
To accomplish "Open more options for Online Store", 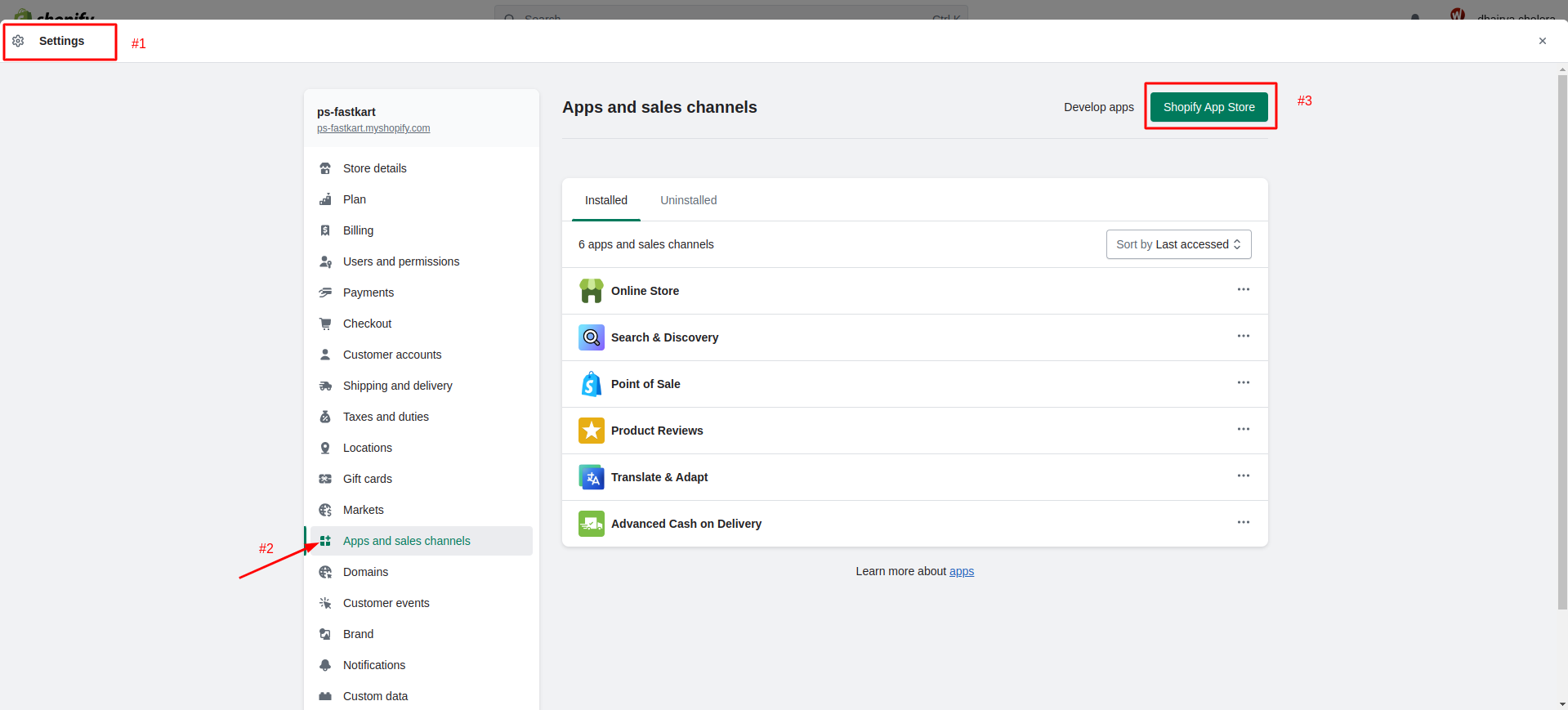I will coord(1243,290).
